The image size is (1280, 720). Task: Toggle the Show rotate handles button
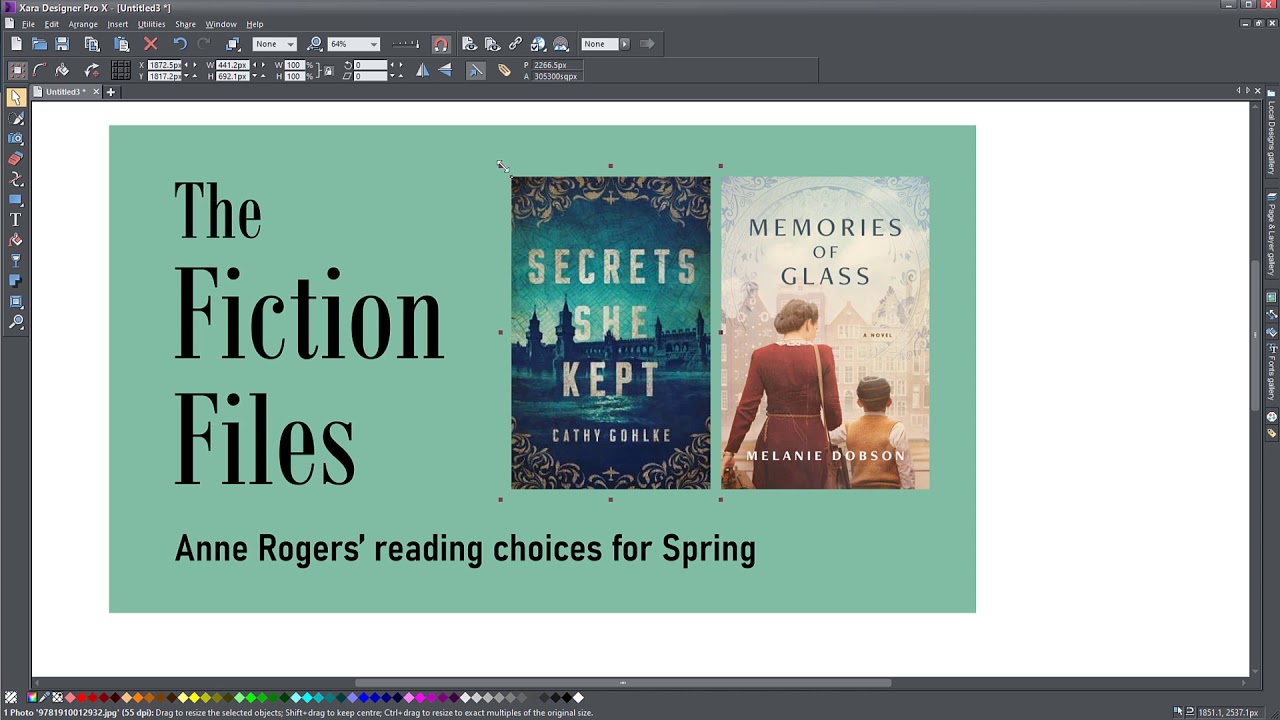click(x=40, y=70)
